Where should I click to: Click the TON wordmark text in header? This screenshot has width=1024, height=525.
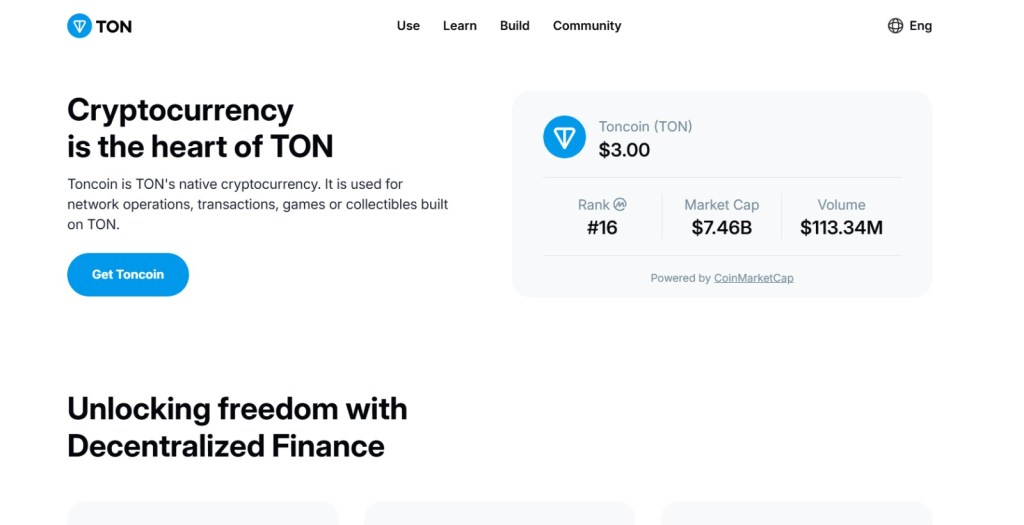point(114,27)
